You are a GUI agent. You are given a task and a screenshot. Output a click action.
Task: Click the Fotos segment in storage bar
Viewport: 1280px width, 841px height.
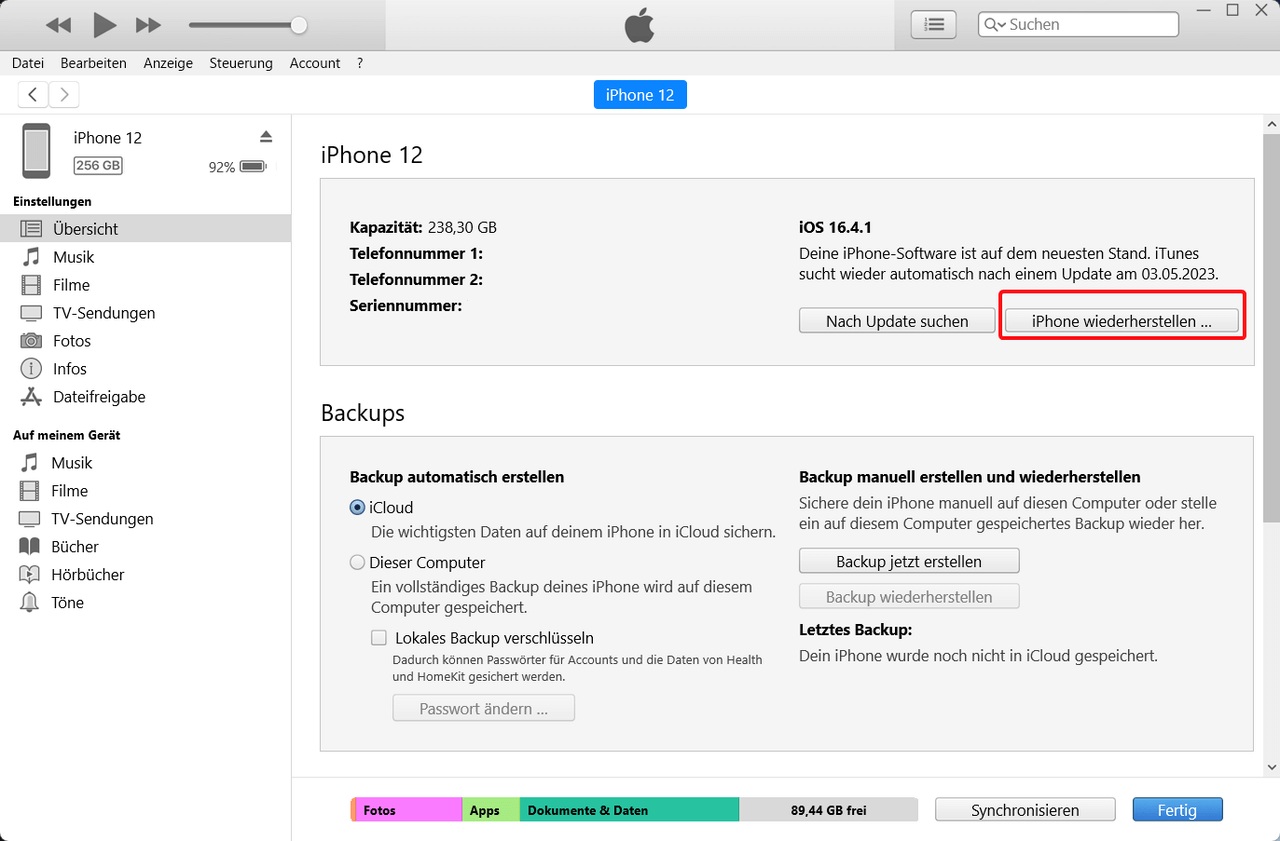point(407,810)
